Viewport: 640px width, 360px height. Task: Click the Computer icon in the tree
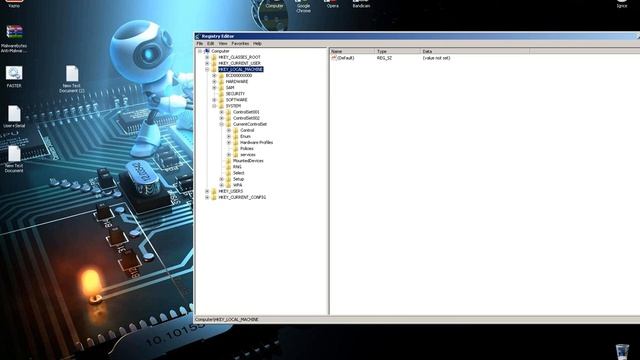pos(207,51)
